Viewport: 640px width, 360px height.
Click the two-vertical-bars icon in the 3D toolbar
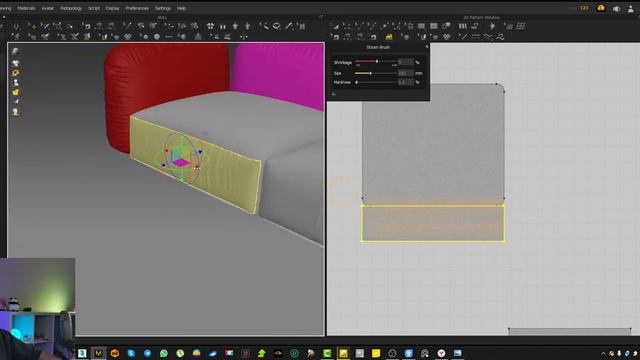point(223,27)
